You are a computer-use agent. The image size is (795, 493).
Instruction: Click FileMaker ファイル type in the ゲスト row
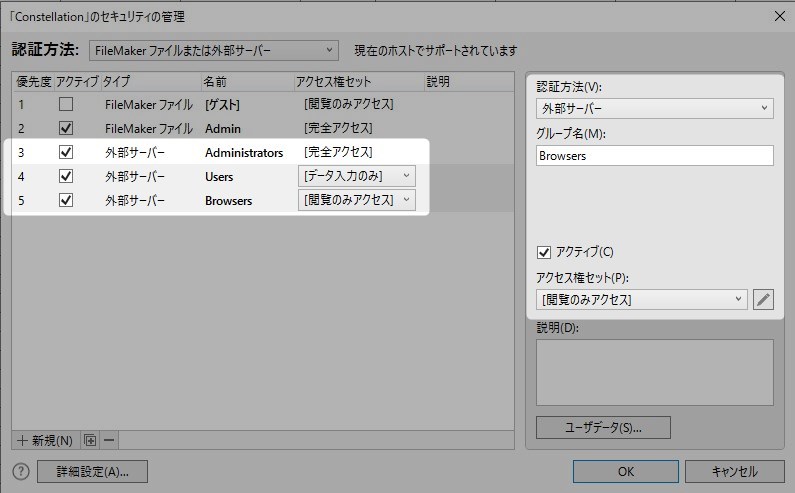149,105
